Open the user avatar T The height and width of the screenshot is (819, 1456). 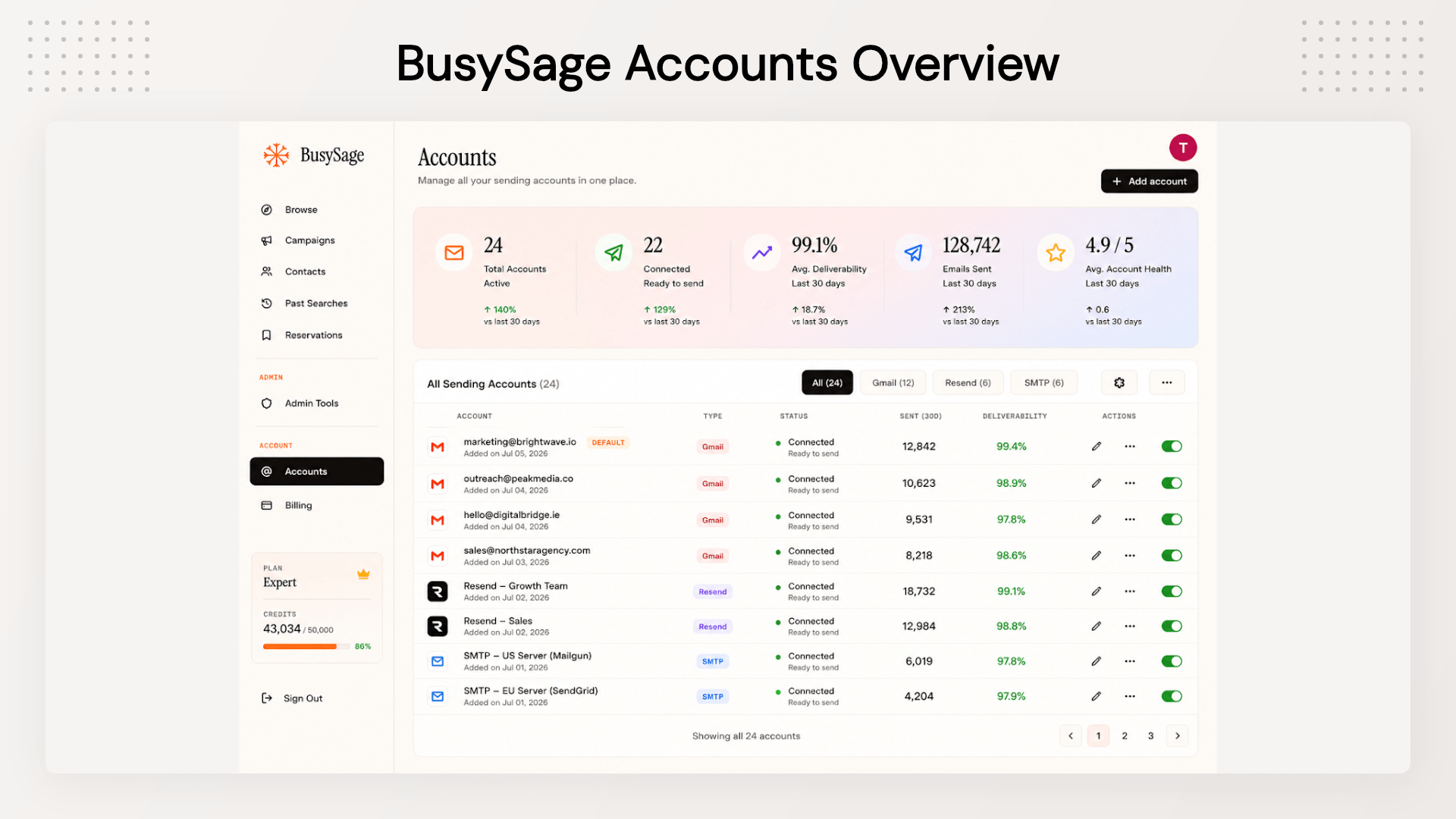pos(1183,148)
